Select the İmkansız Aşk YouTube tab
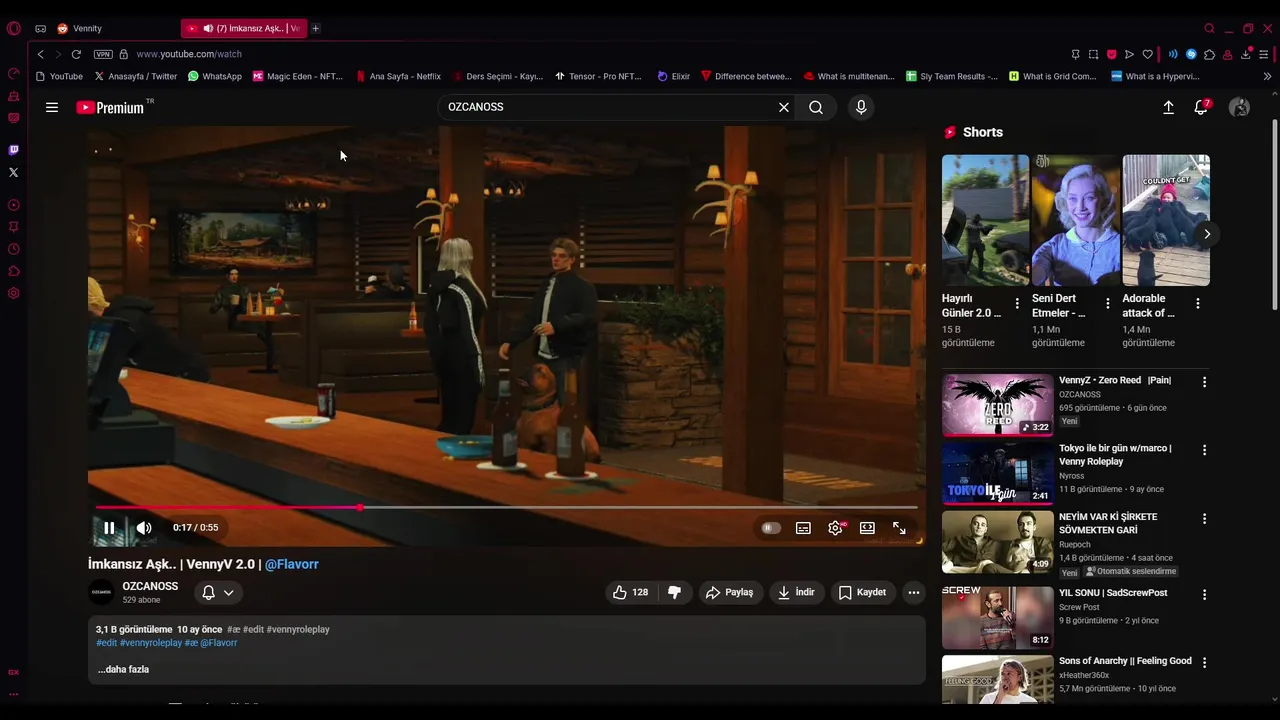1280x720 pixels. click(244, 28)
